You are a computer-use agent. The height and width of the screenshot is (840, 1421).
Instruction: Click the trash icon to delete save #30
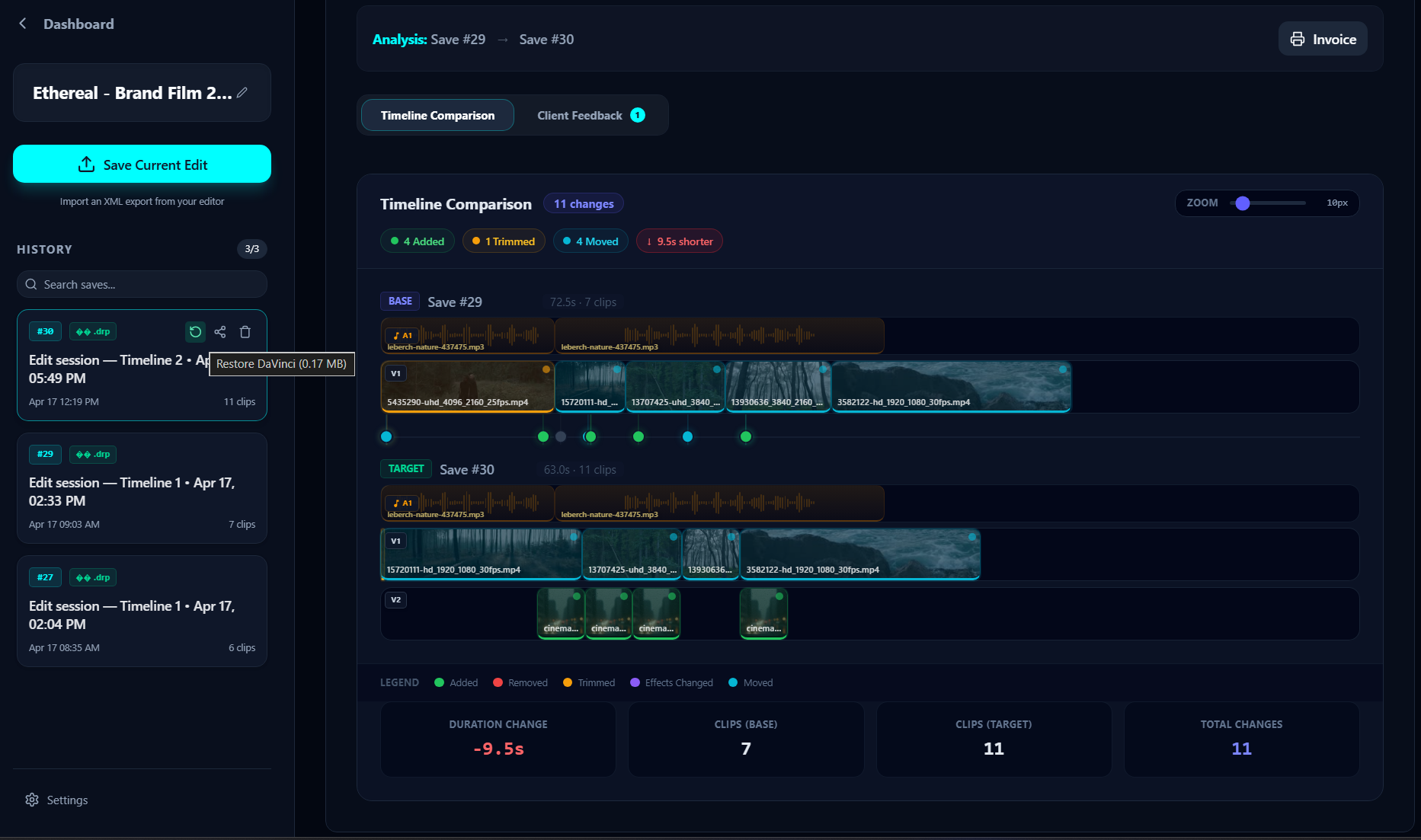point(245,332)
